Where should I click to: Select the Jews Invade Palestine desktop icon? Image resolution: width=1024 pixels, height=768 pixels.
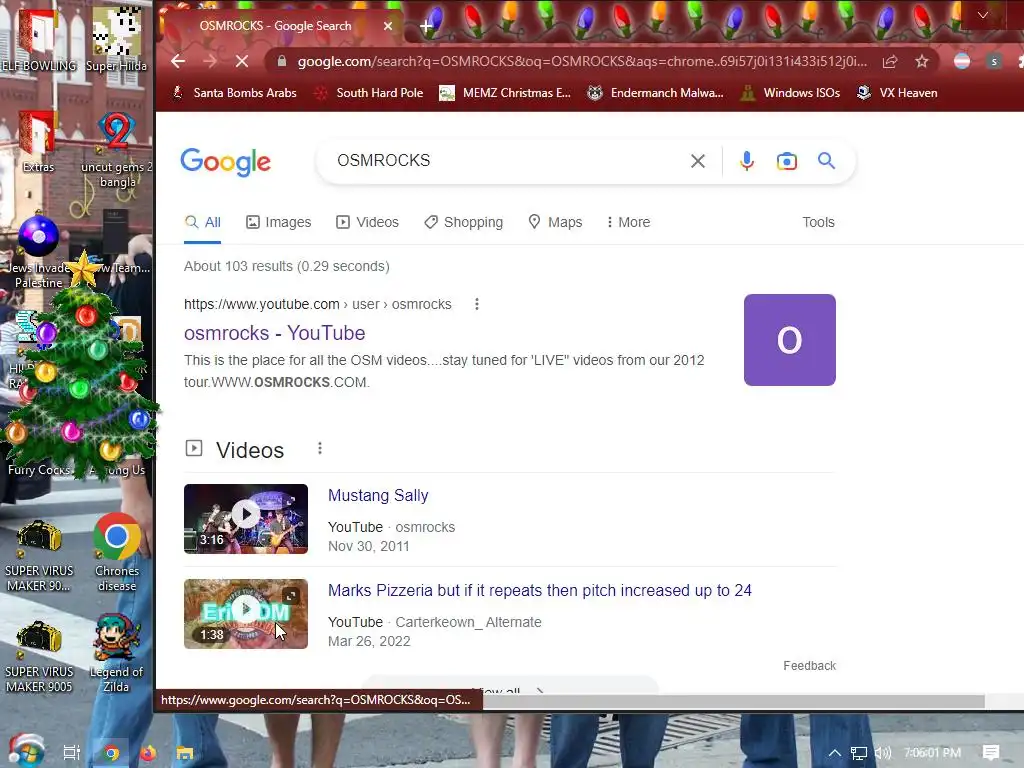click(x=38, y=251)
